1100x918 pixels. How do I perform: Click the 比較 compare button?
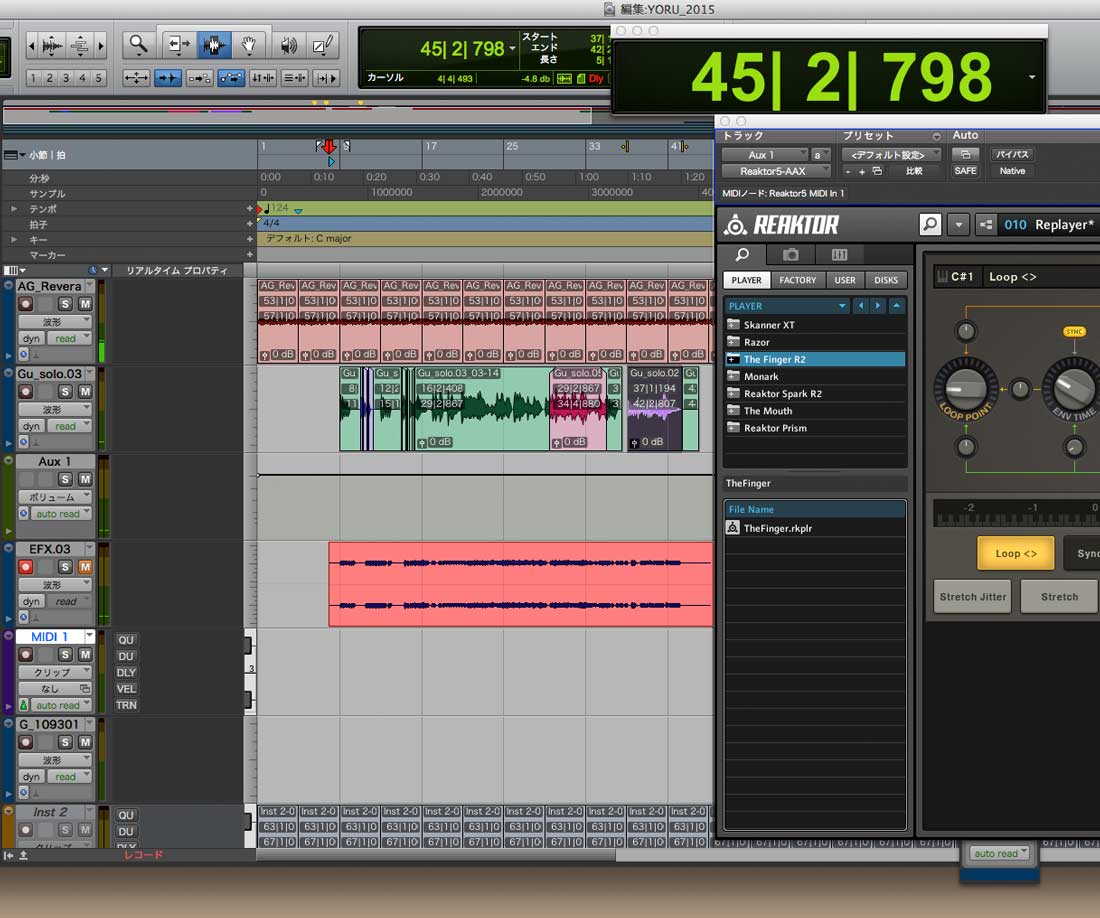(x=914, y=171)
